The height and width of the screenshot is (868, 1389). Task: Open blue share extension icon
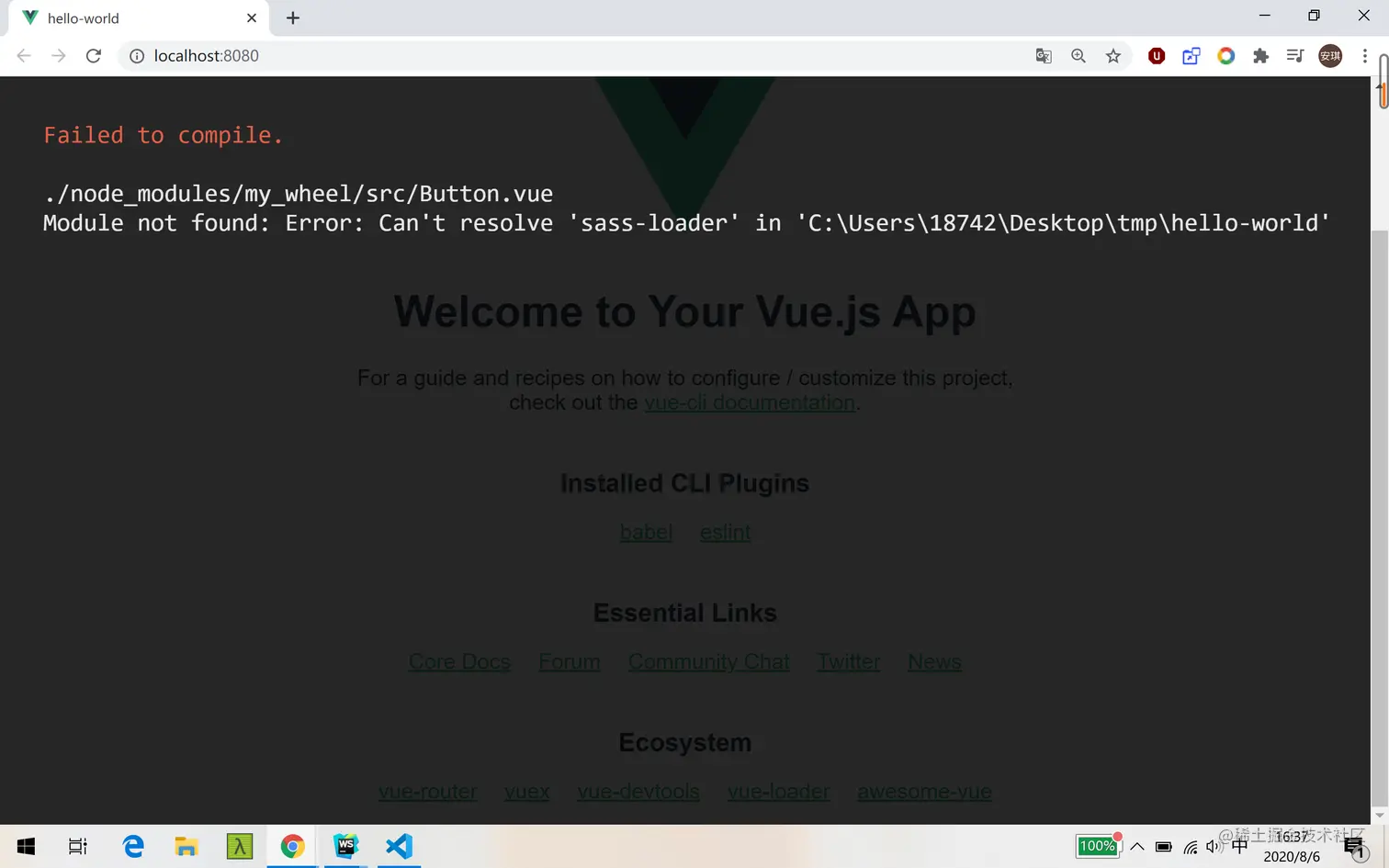point(1191,56)
